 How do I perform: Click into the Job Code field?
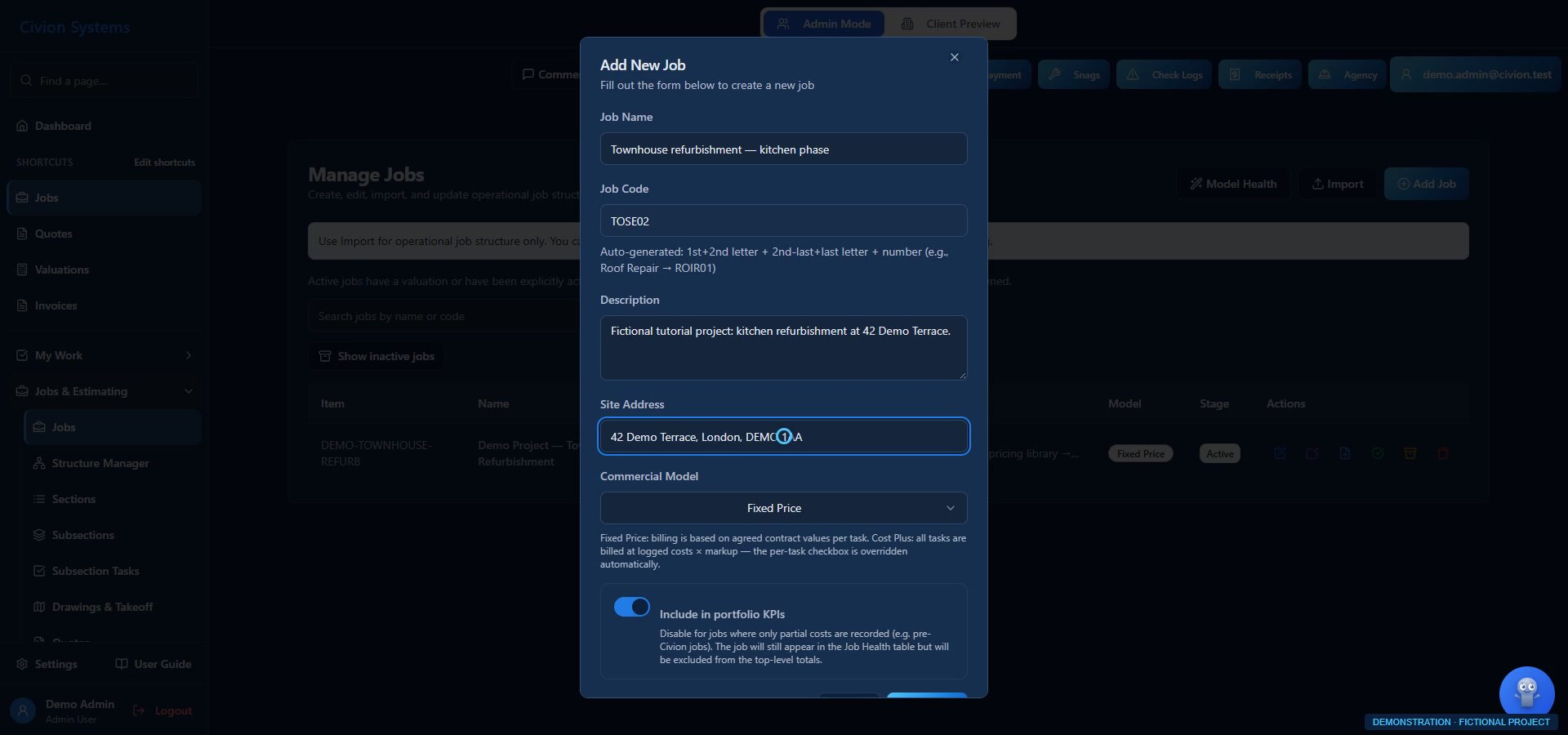(784, 220)
